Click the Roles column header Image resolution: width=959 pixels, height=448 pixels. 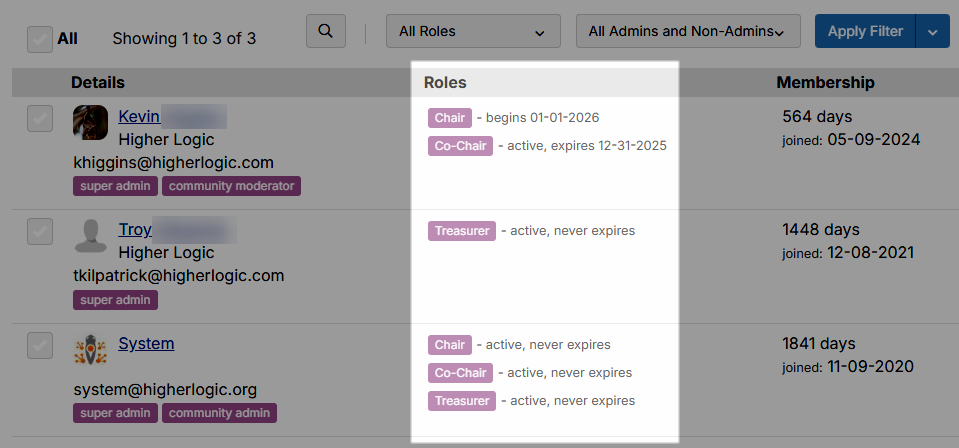point(445,83)
